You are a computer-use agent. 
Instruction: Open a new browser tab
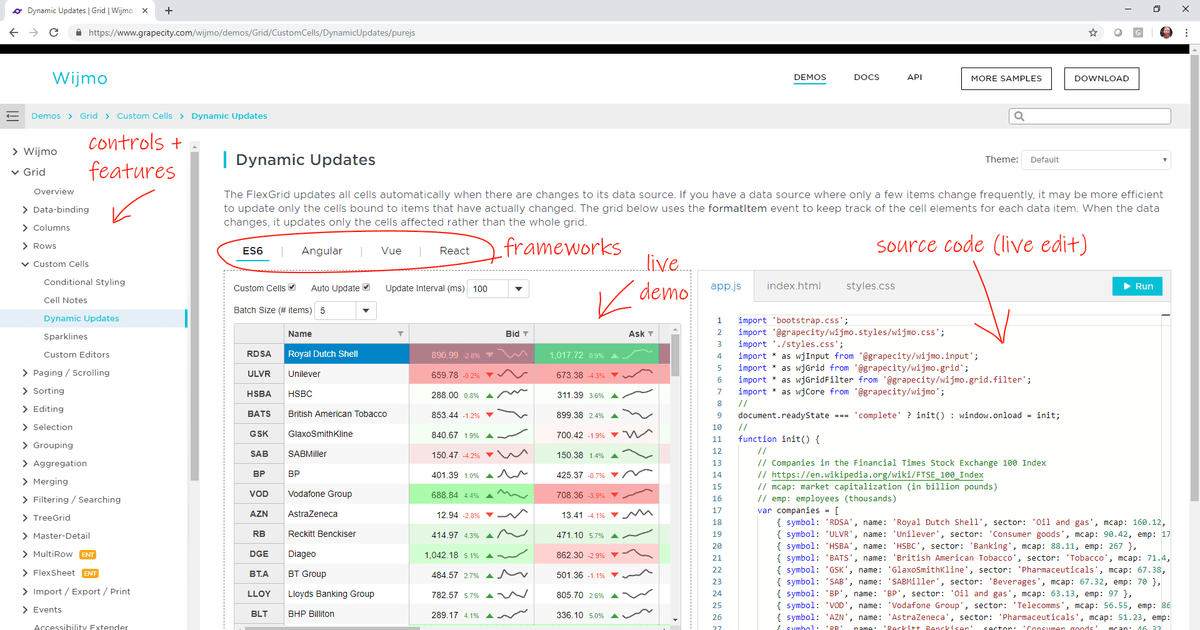168,10
